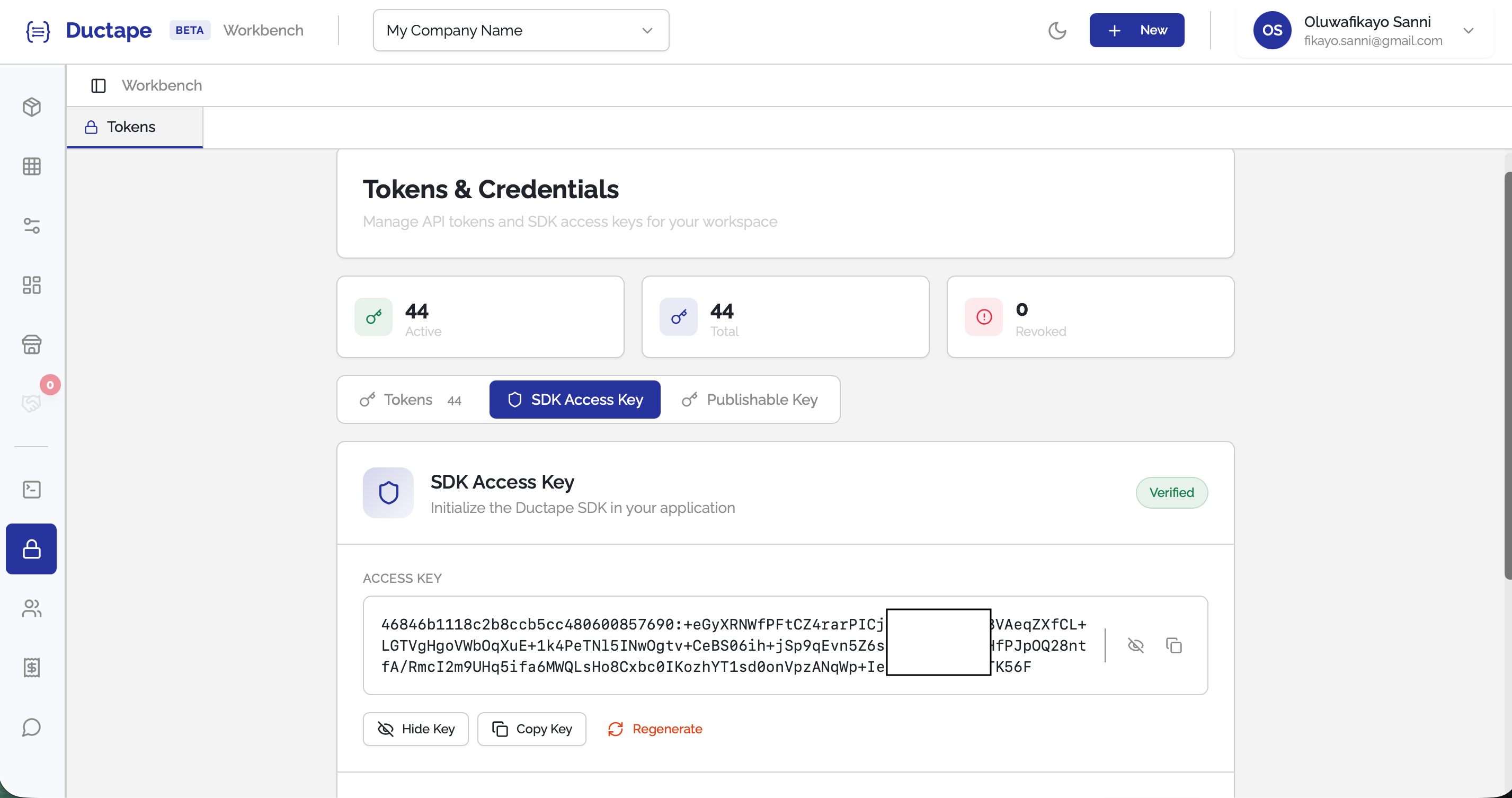Open the team members sidebar section
This screenshot has height=798, width=1512.
31,609
